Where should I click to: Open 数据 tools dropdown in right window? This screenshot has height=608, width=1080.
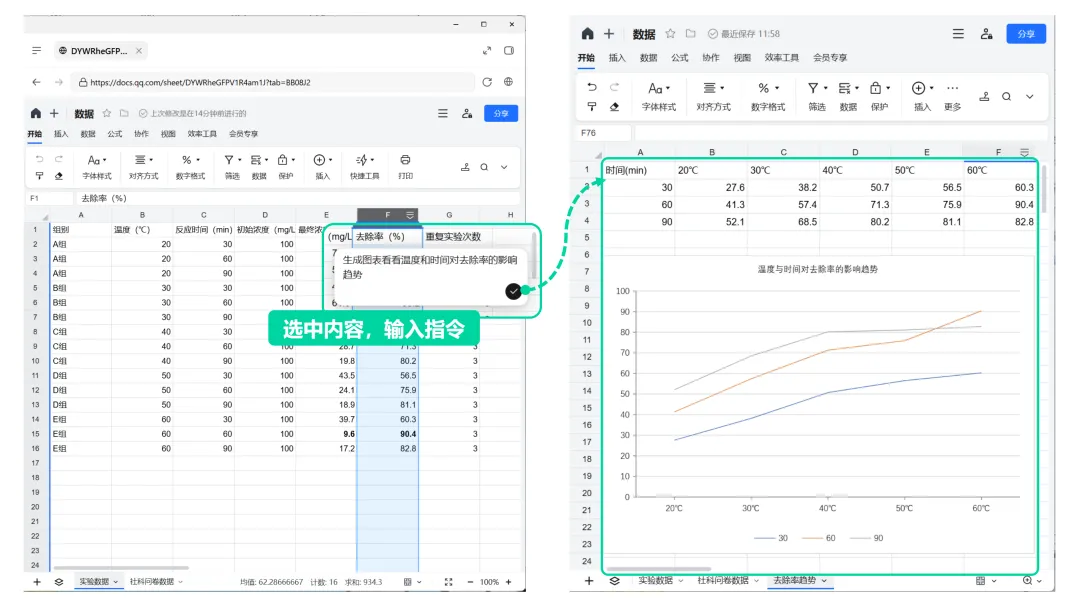[x=848, y=96]
